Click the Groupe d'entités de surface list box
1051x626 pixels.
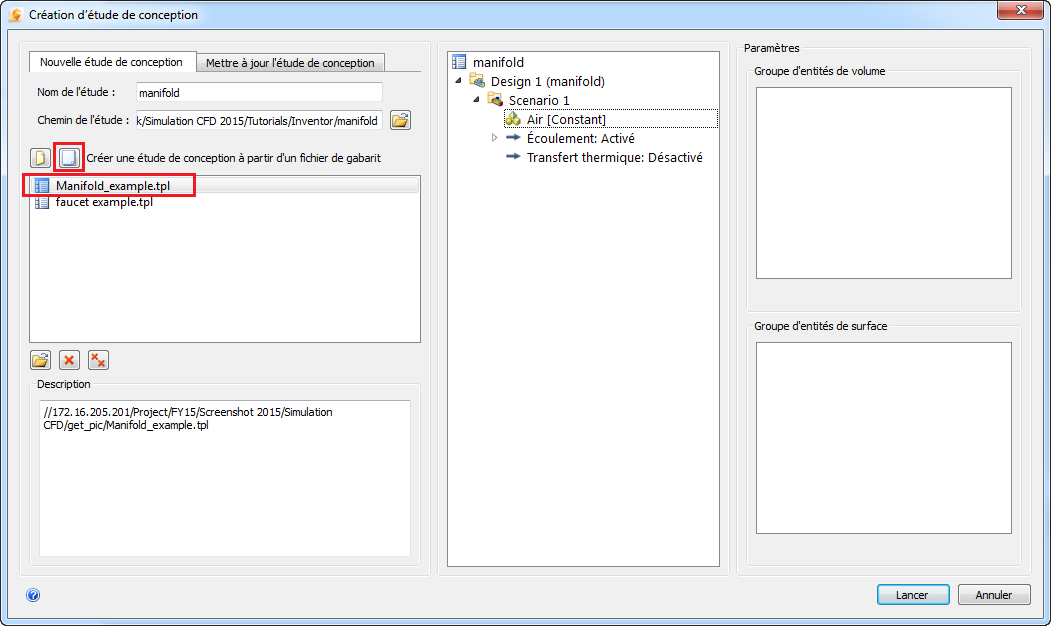pos(883,438)
